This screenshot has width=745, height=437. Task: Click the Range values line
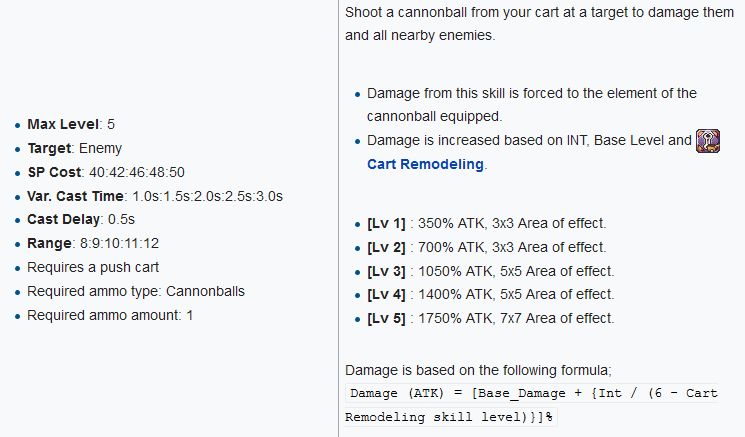pos(93,244)
